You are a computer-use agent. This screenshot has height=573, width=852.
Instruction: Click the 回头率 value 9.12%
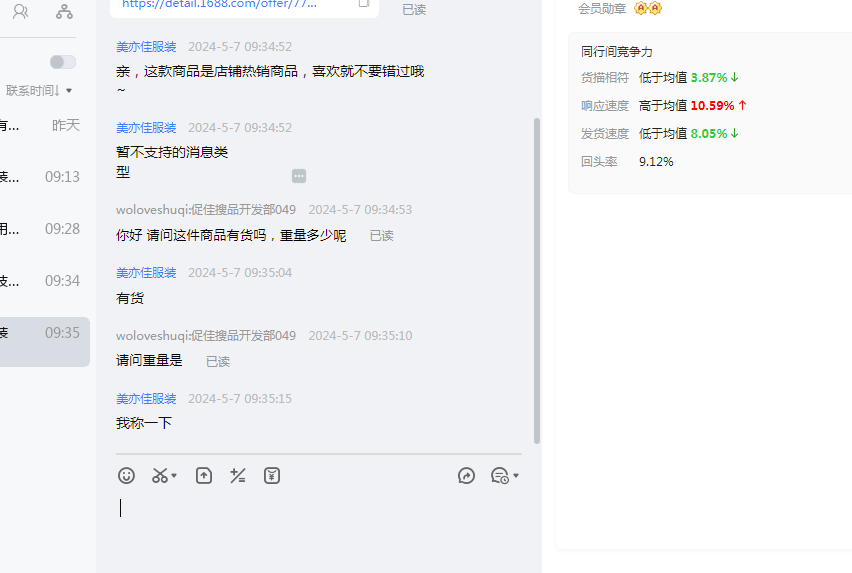(x=656, y=162)
